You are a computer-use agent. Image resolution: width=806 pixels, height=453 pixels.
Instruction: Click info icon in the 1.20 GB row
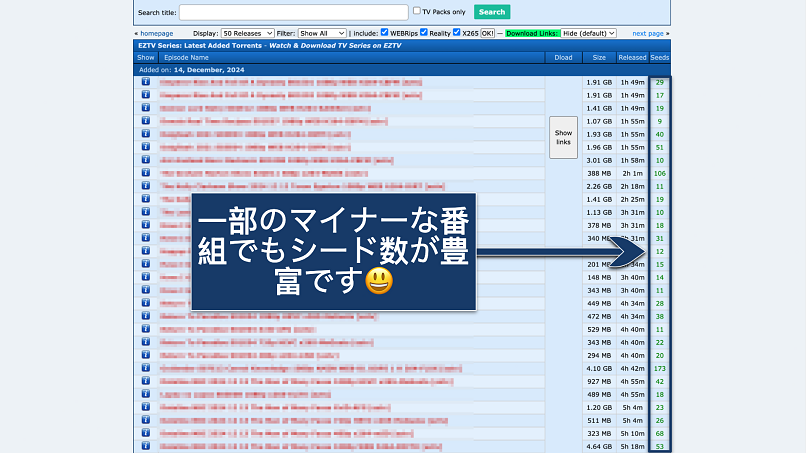click(x=145, y=407)
